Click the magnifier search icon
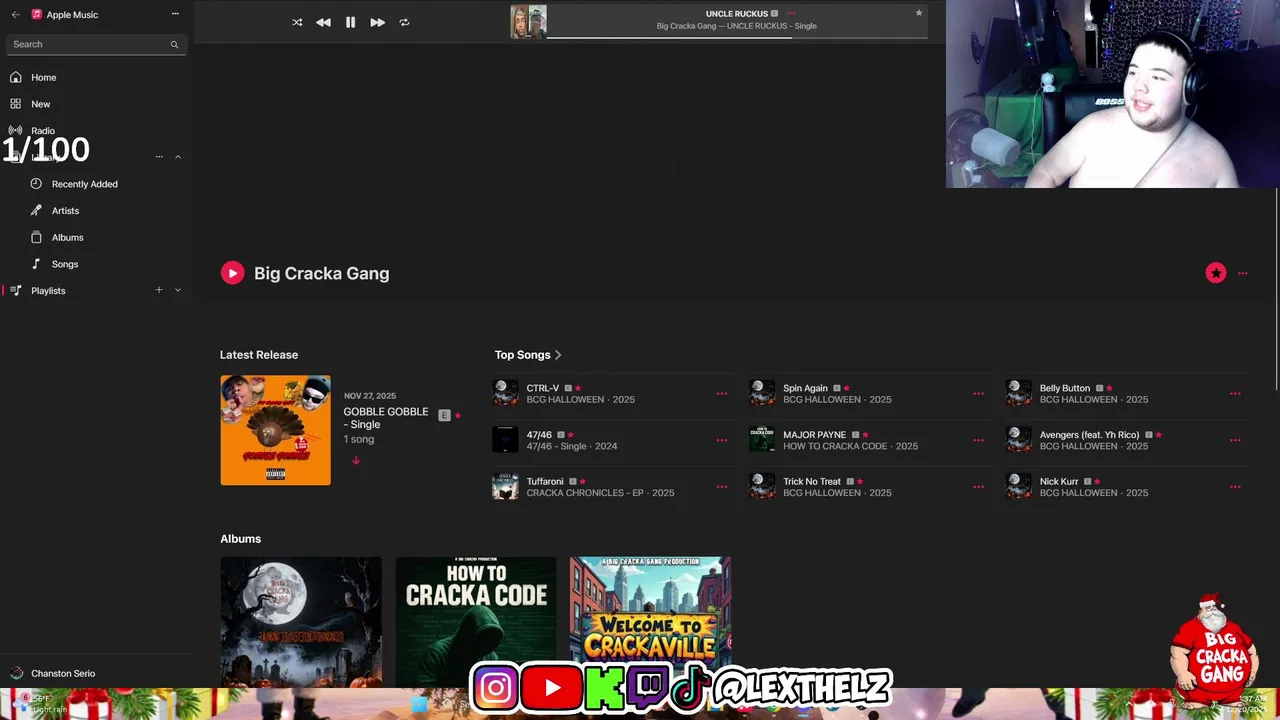The image size is (1280, 720). 174,44
